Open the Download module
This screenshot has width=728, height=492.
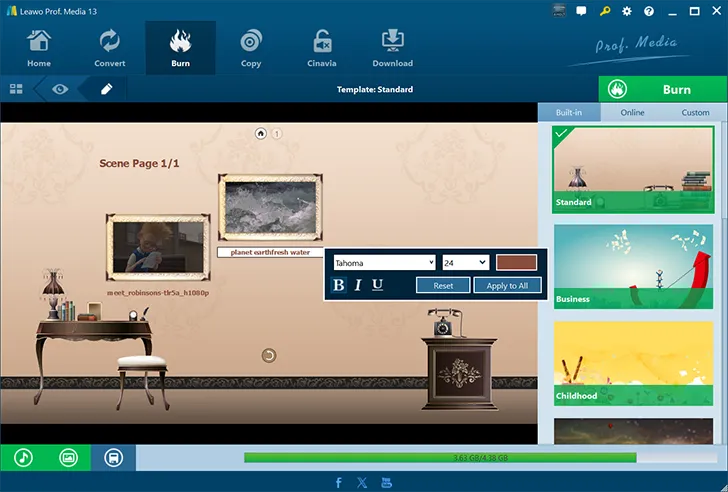coord(392,47)
